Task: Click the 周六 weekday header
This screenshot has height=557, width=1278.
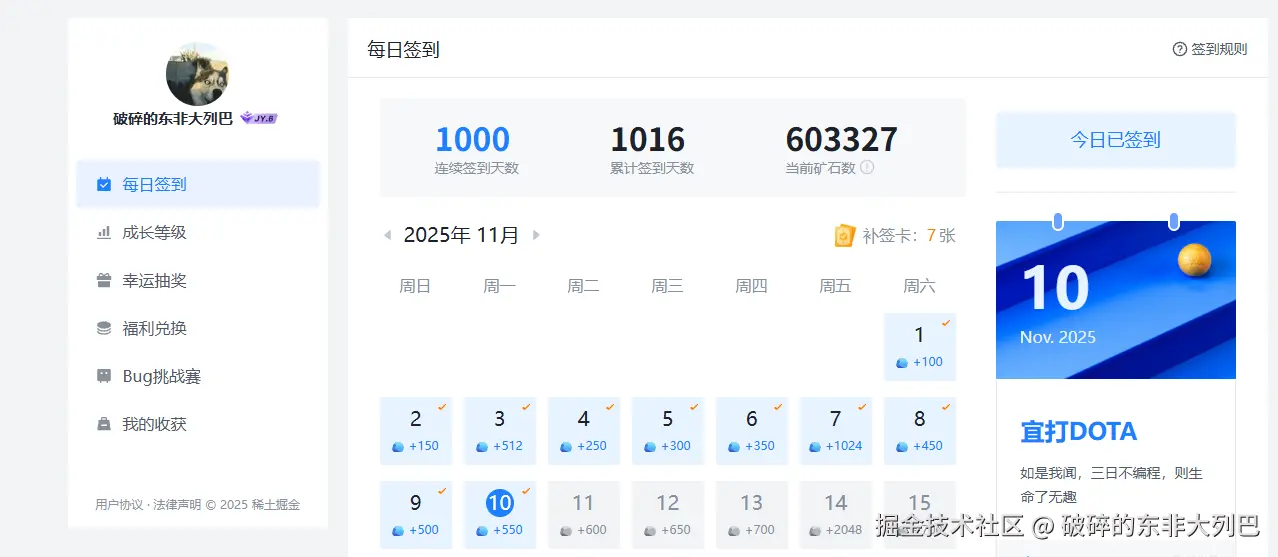Action: click(x=919, y=286)
